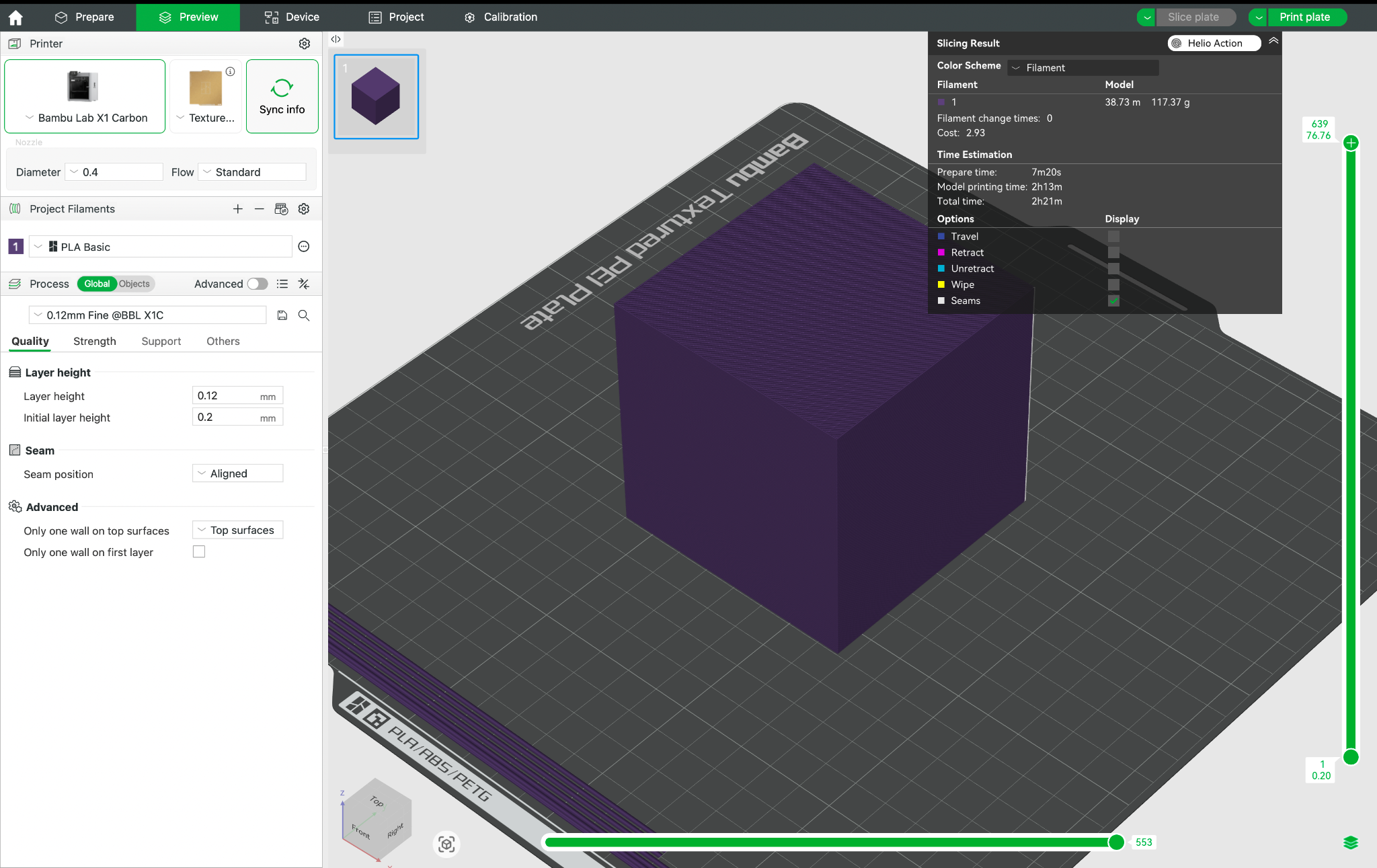The width and height of the screenshot is (1377, 868).
Task: Open process settings list icon
Action: [x=282, y=284]
